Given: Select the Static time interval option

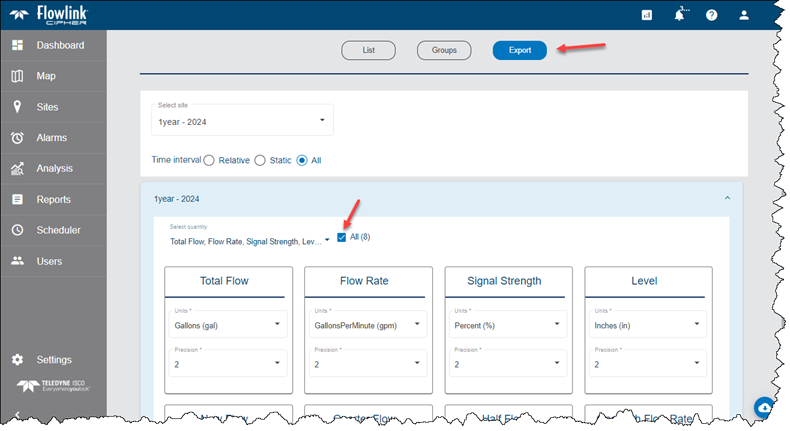Looking at the screenshot, I should tap(260, 160).
